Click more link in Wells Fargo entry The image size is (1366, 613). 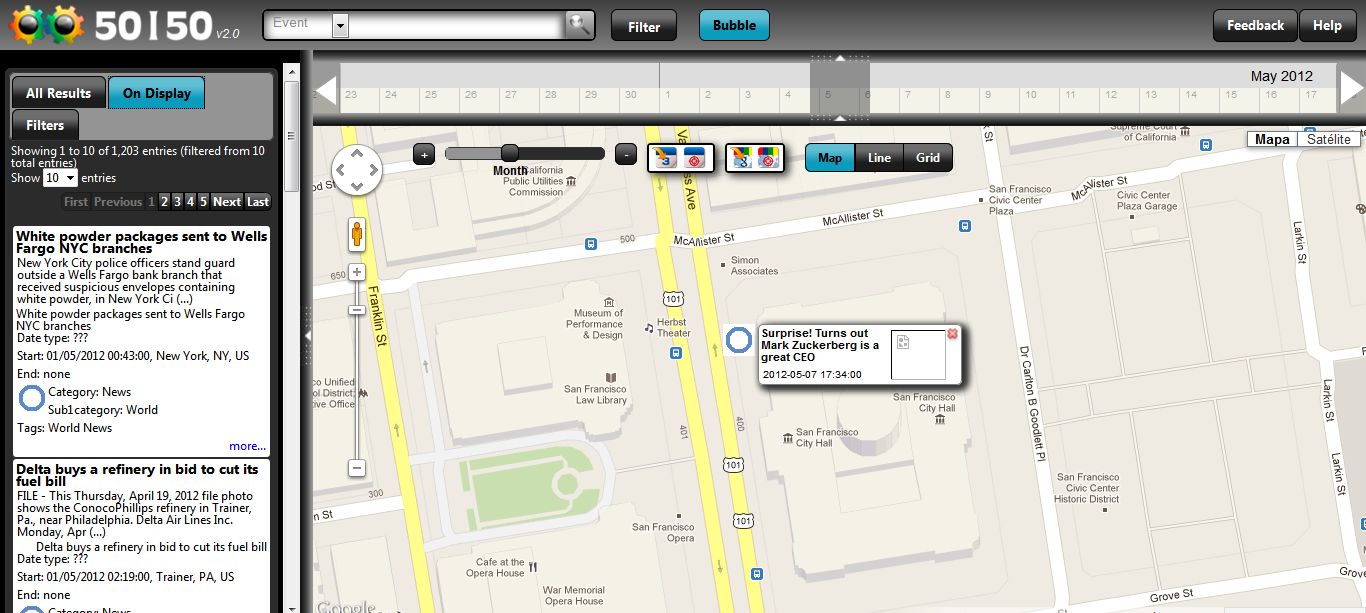[247, 446]
